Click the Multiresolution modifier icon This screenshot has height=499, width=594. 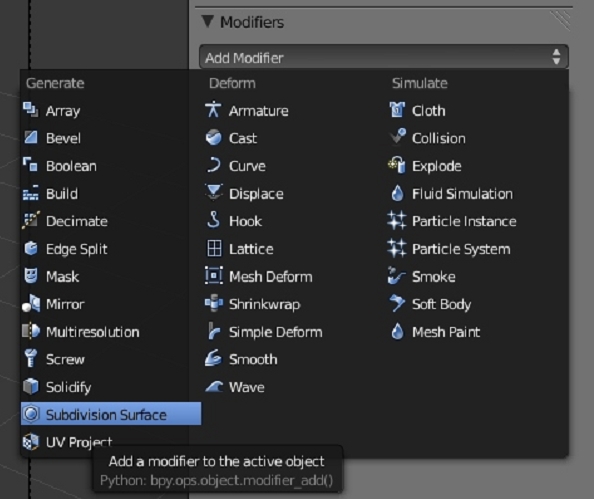(x=30, y=332)
